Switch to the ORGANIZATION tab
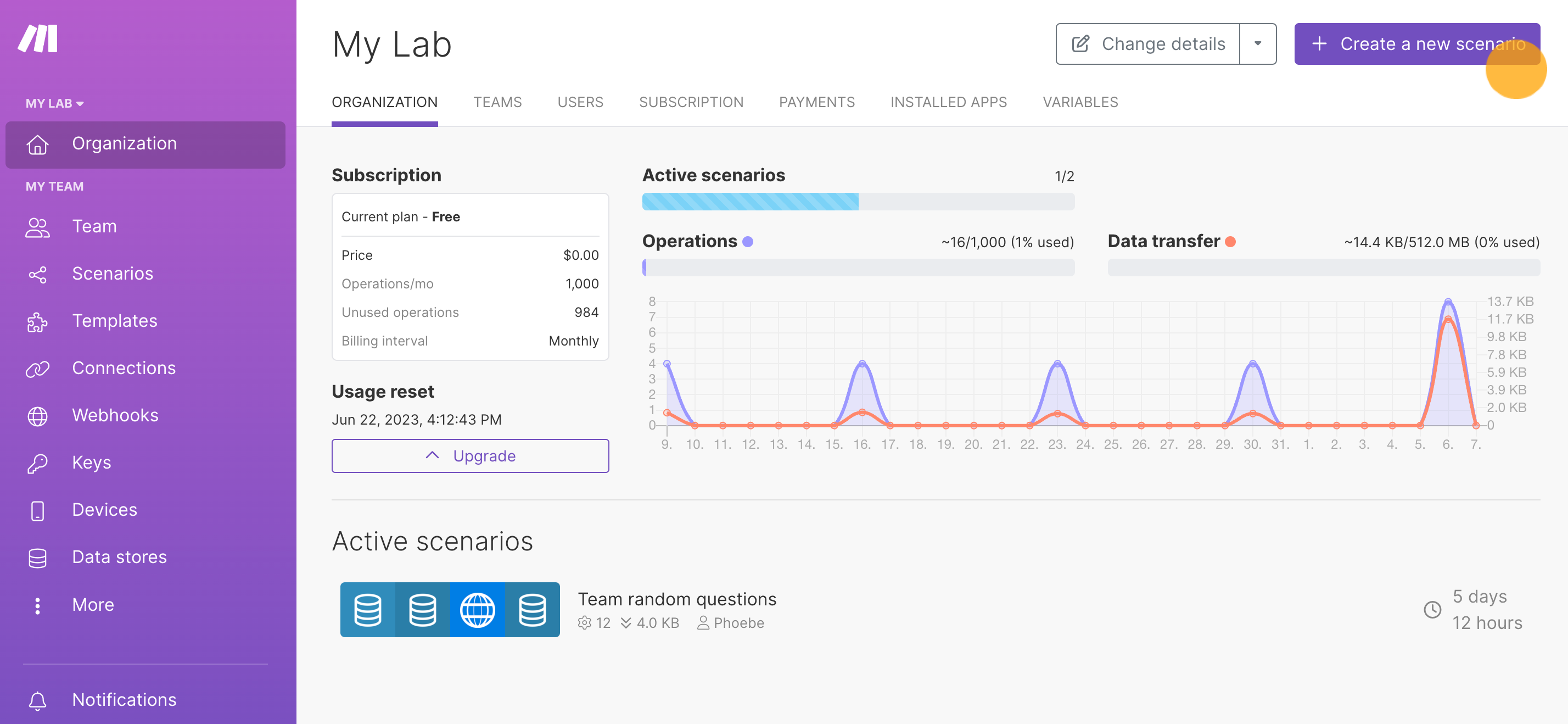Screen dimensions: 1568x724 385,102
